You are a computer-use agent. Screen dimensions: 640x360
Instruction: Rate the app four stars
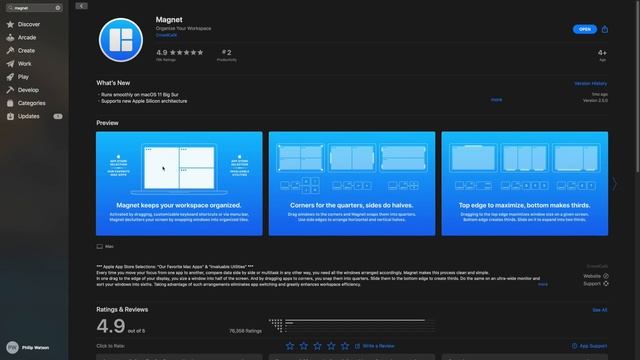[331, 346]
